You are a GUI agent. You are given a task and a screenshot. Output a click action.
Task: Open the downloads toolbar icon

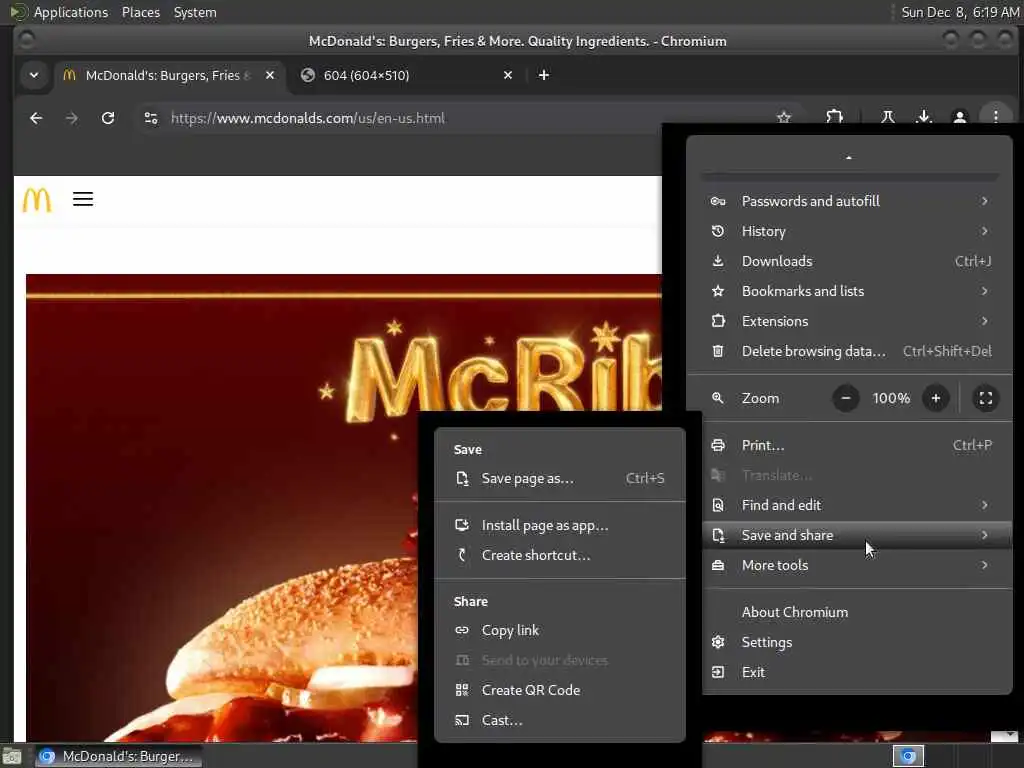923,118
